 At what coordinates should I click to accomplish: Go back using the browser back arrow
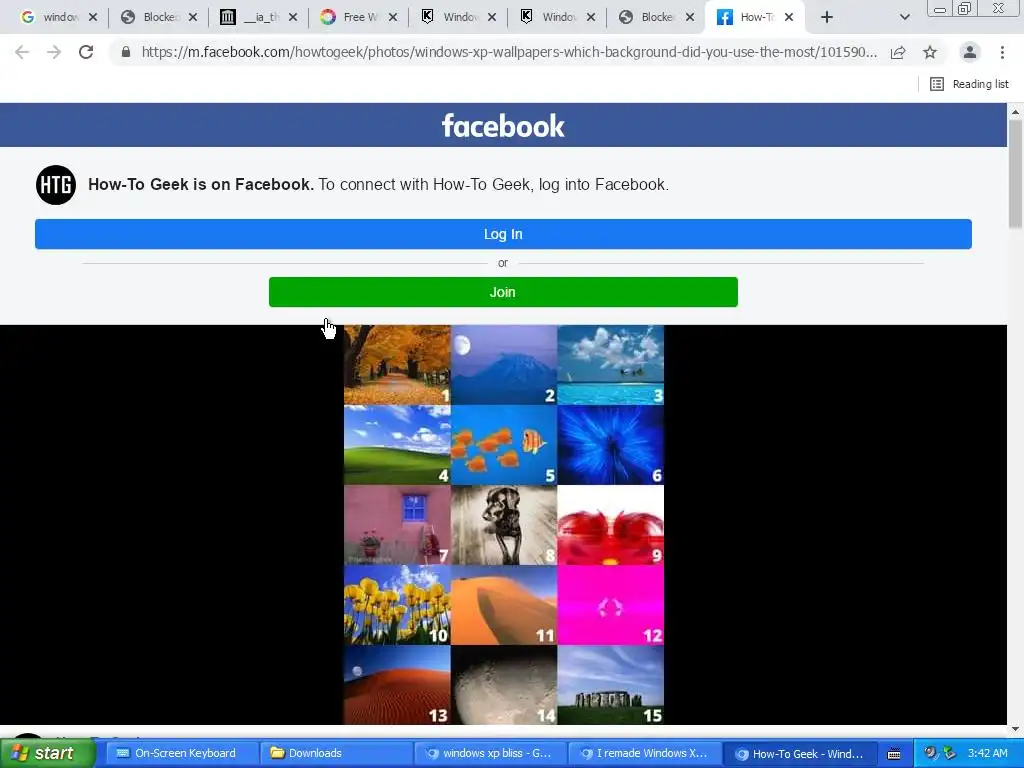22,52
